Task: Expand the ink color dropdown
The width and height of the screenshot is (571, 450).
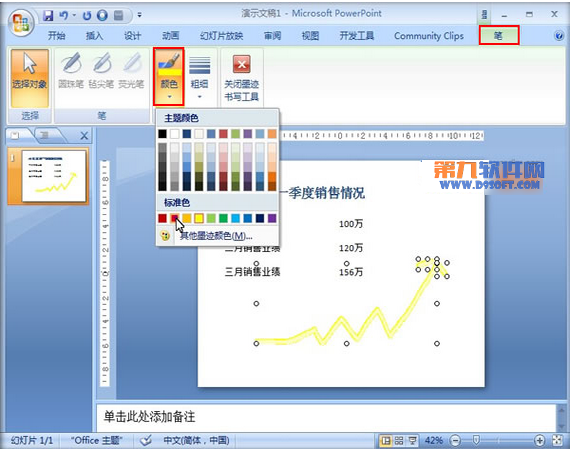Action: tap(169, 76)
